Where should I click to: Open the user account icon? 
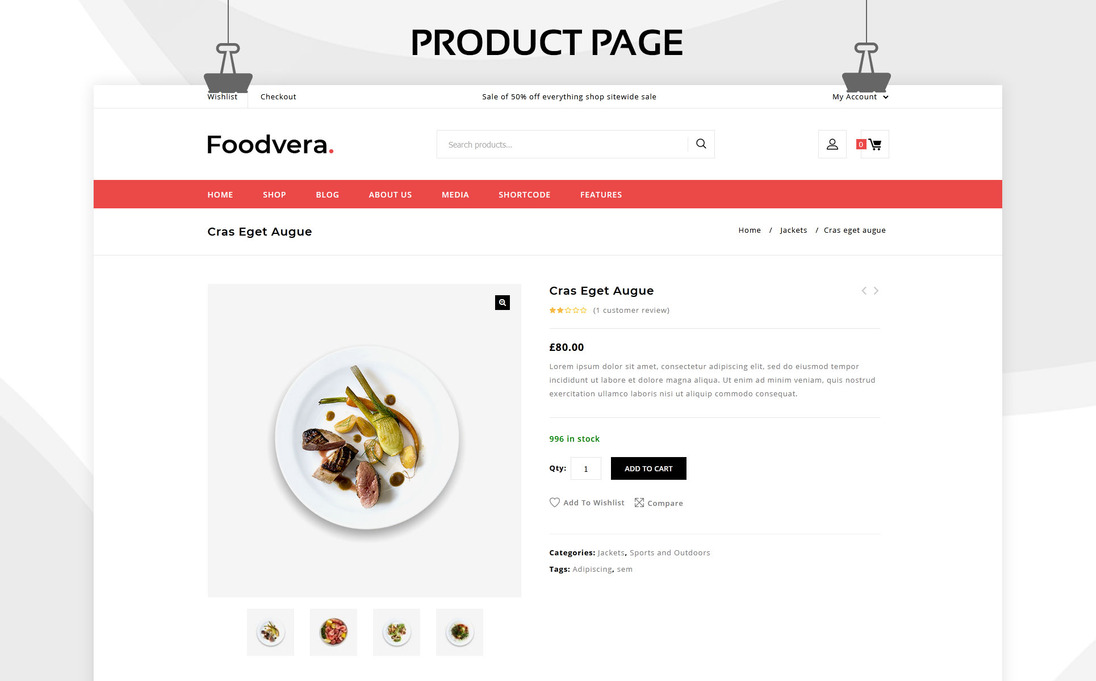pyautogui.click(x=832, y=145)
